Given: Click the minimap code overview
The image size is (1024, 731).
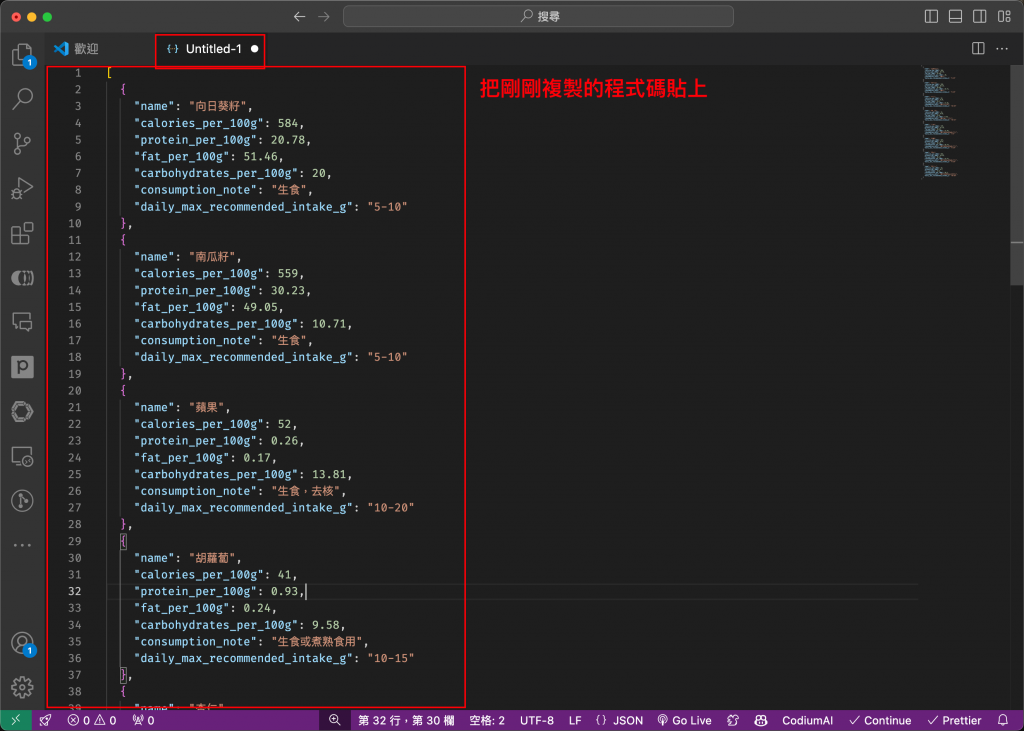Looking at the screenshot, I should (x=940, y=122).
